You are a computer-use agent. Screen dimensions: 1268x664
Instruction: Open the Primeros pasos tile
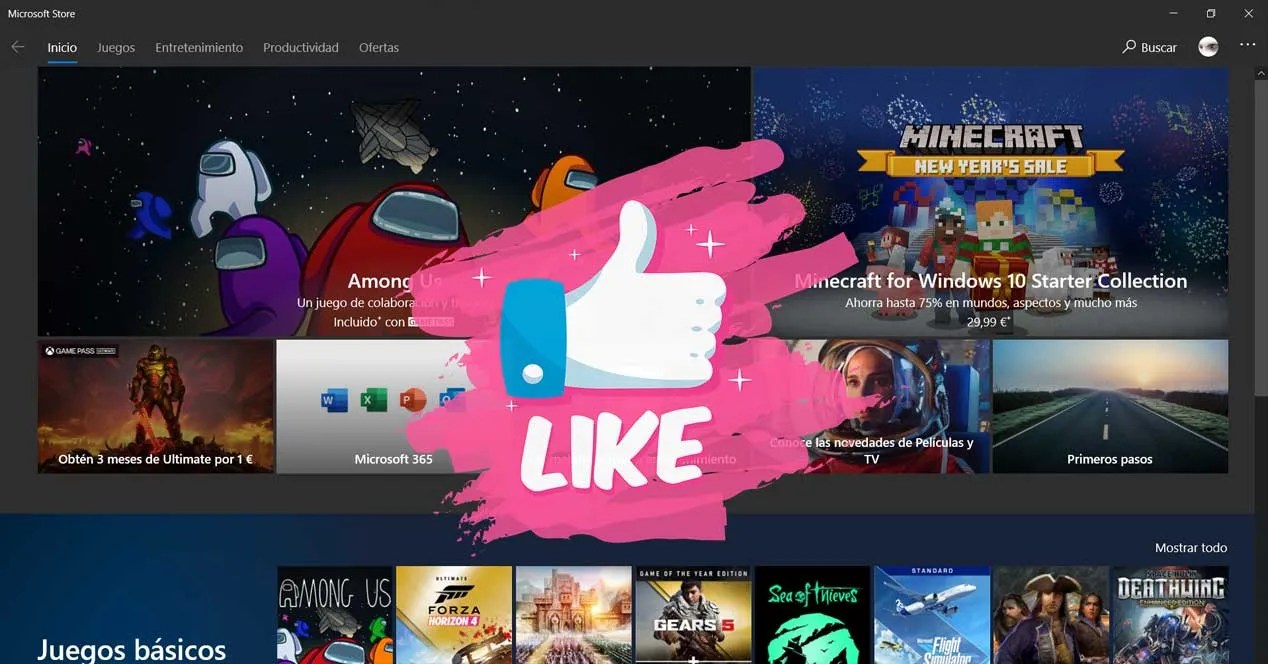(1110, 406)
